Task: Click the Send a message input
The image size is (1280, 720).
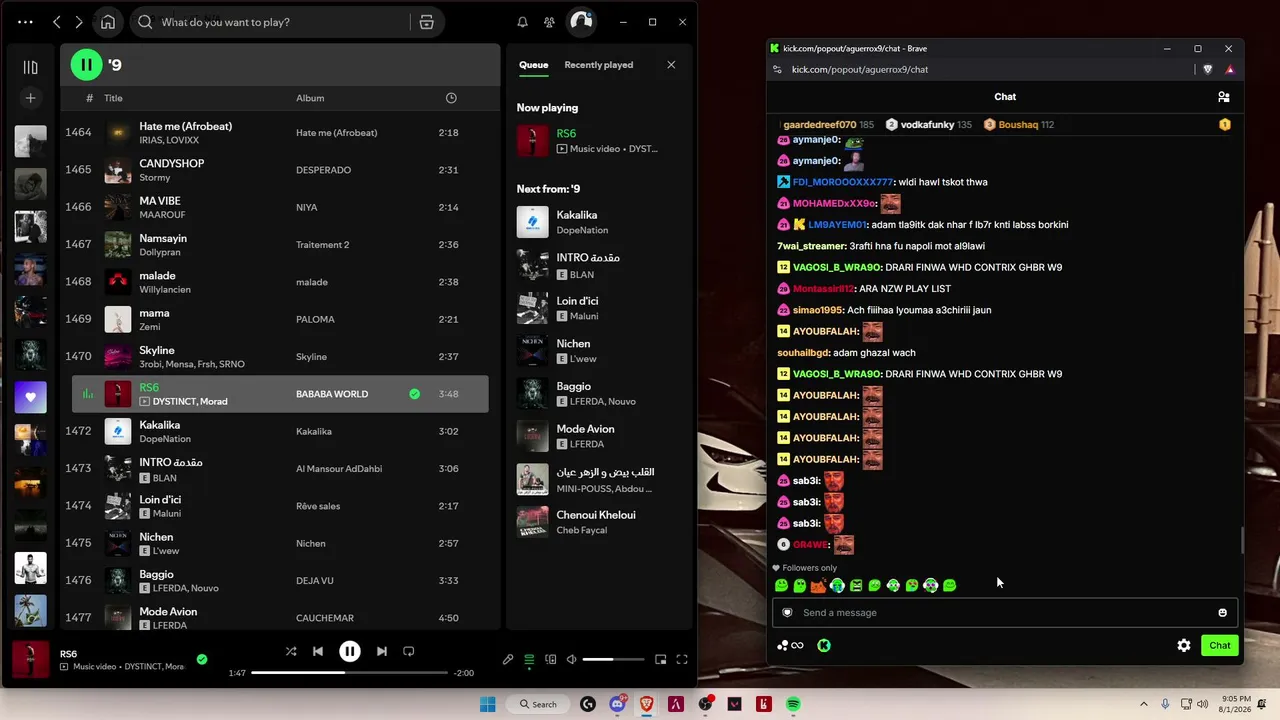Action: [x=1005, y=612]
